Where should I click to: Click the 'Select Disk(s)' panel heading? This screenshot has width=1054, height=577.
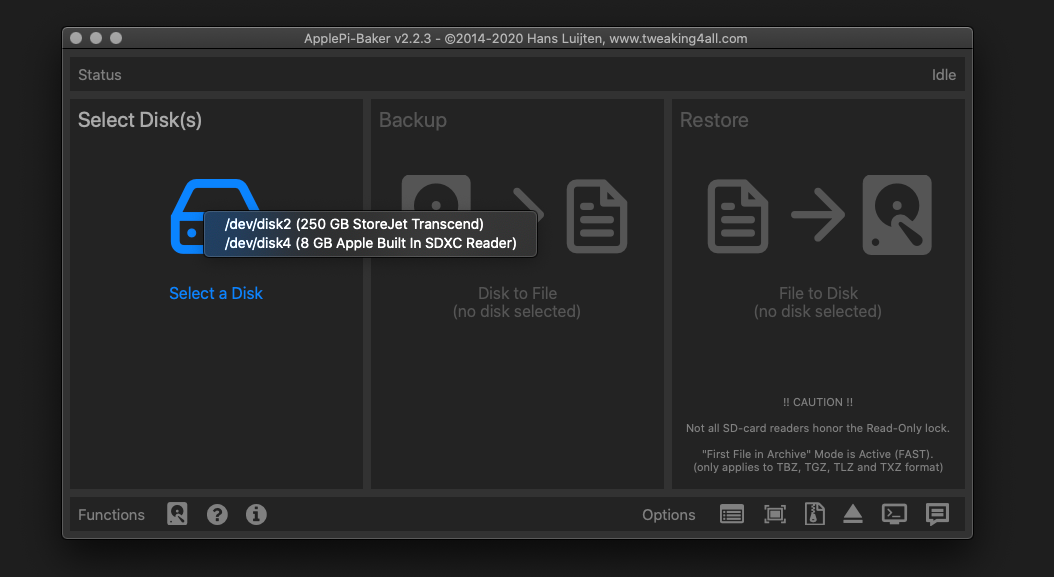[x=140, y=120]
